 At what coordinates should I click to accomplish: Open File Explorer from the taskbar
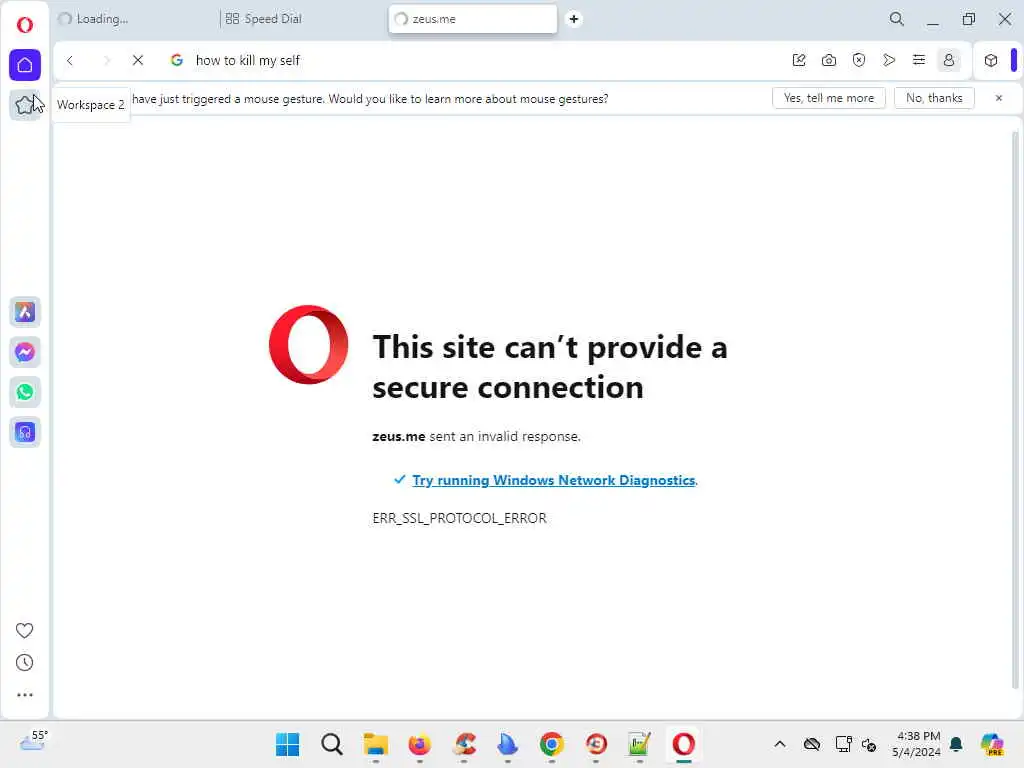(x=376, y=744)
